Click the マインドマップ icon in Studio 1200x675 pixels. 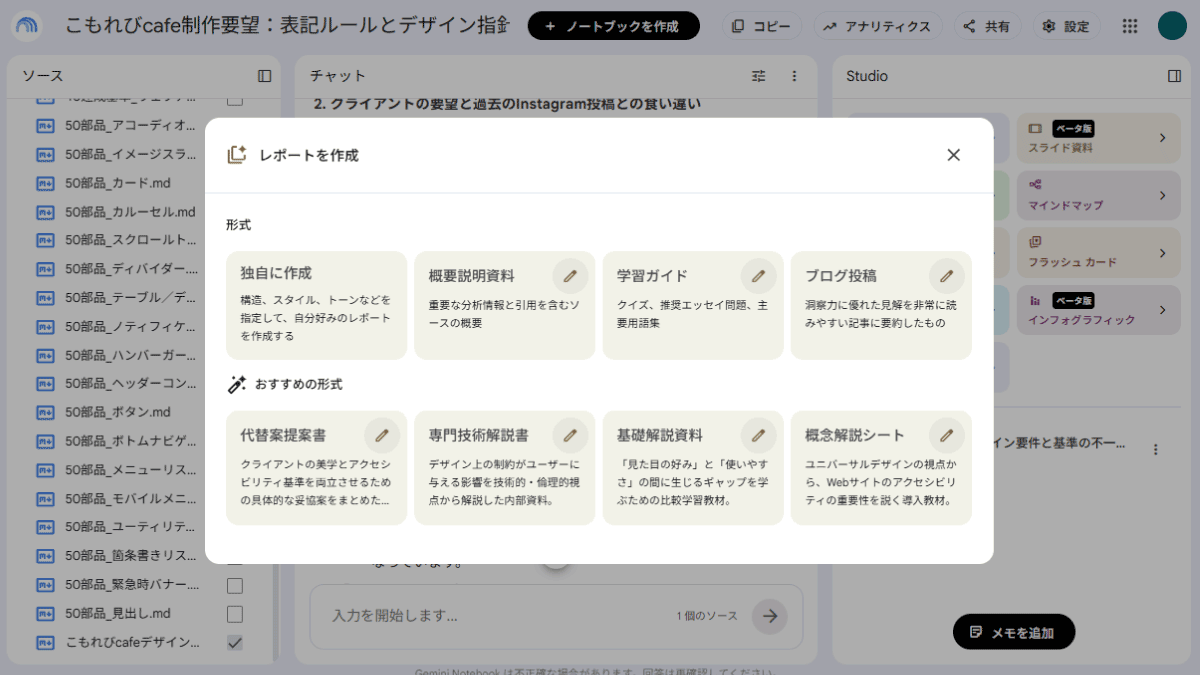coord(1035,185)
